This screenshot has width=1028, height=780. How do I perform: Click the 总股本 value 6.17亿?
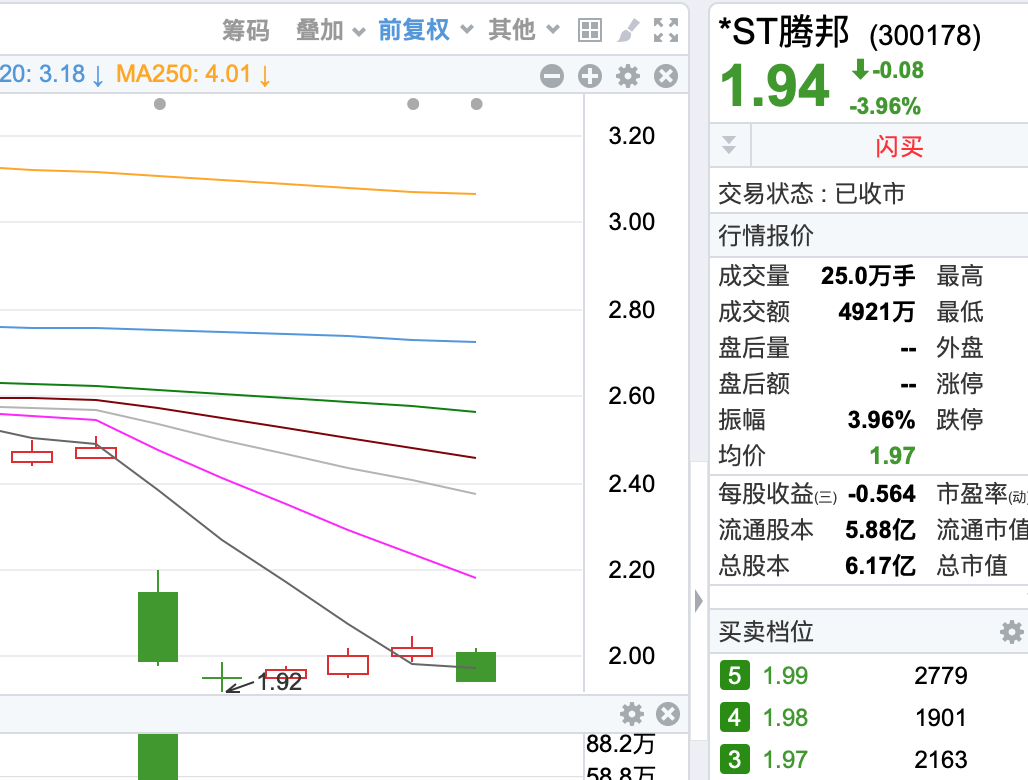click(880, 565)
